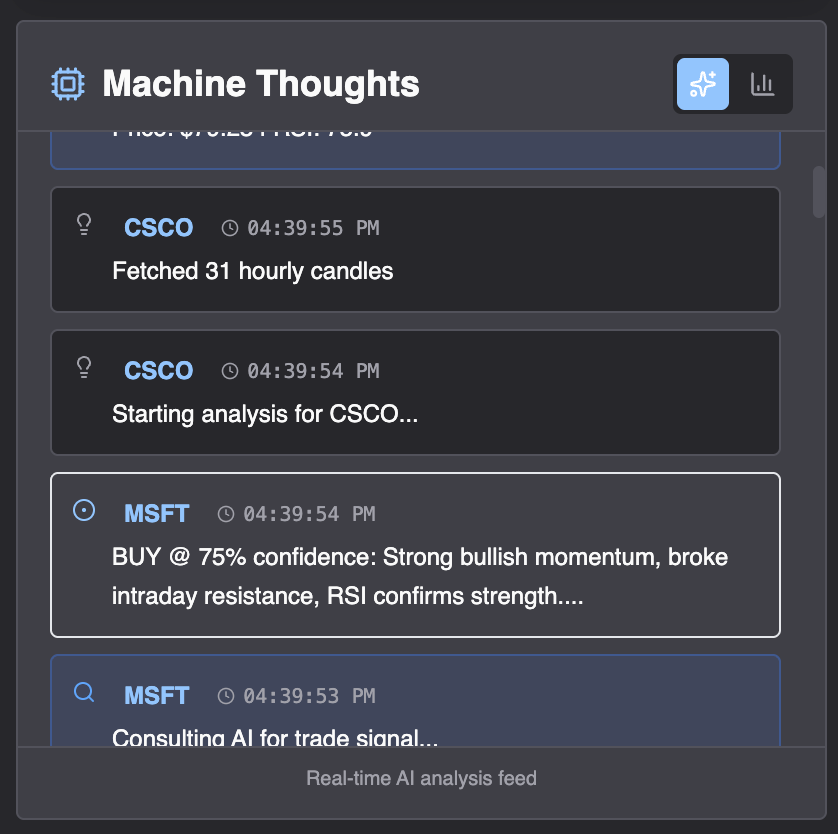Click the processor chip icon beside Machine Thoughts
Viewport: 838px width, 834px height.
pyautogui.click(x=66, y=84)
